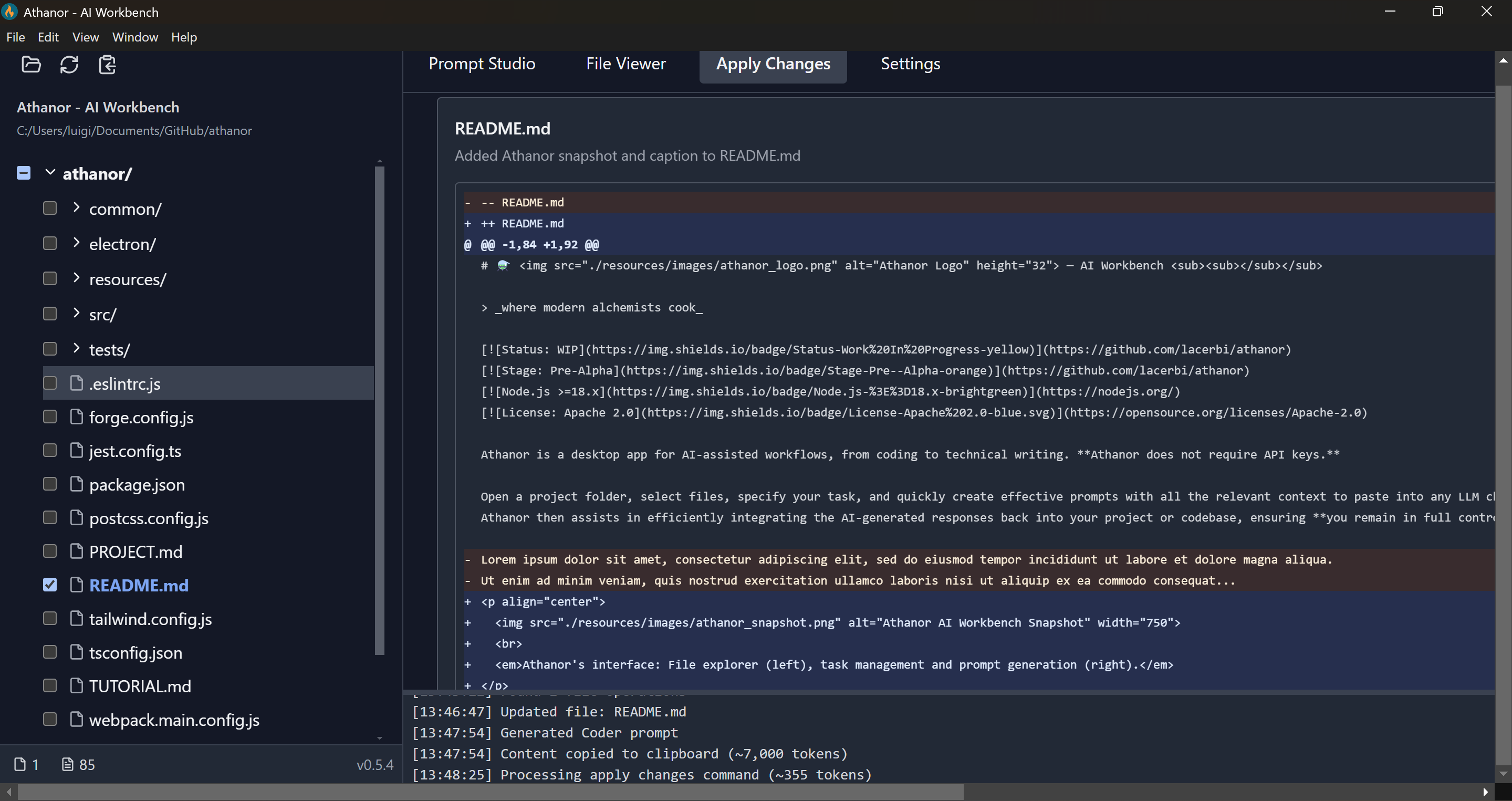
Task: Open the Settings tab
Action: click(910, 64)
